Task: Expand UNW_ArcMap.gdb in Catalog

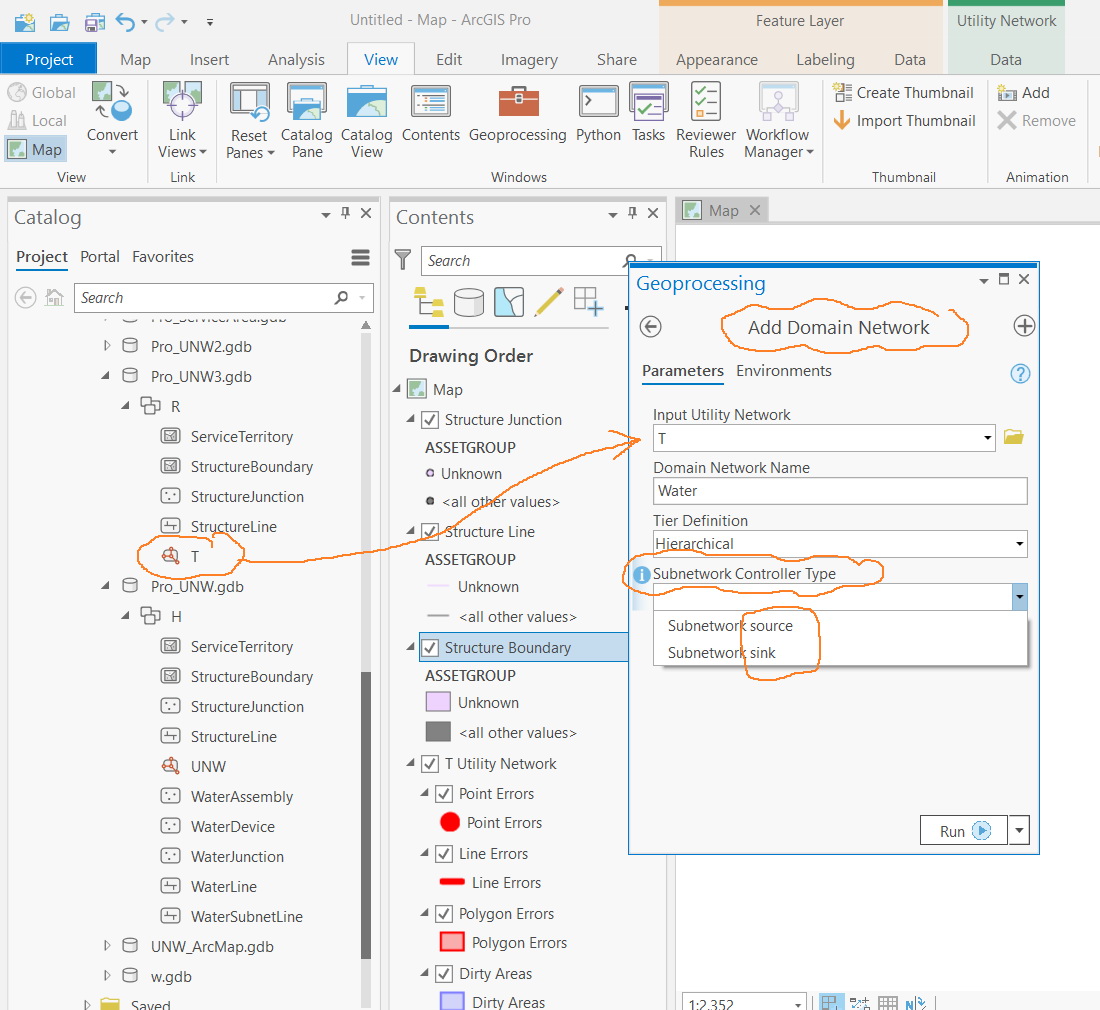Action: coord(107,946)
